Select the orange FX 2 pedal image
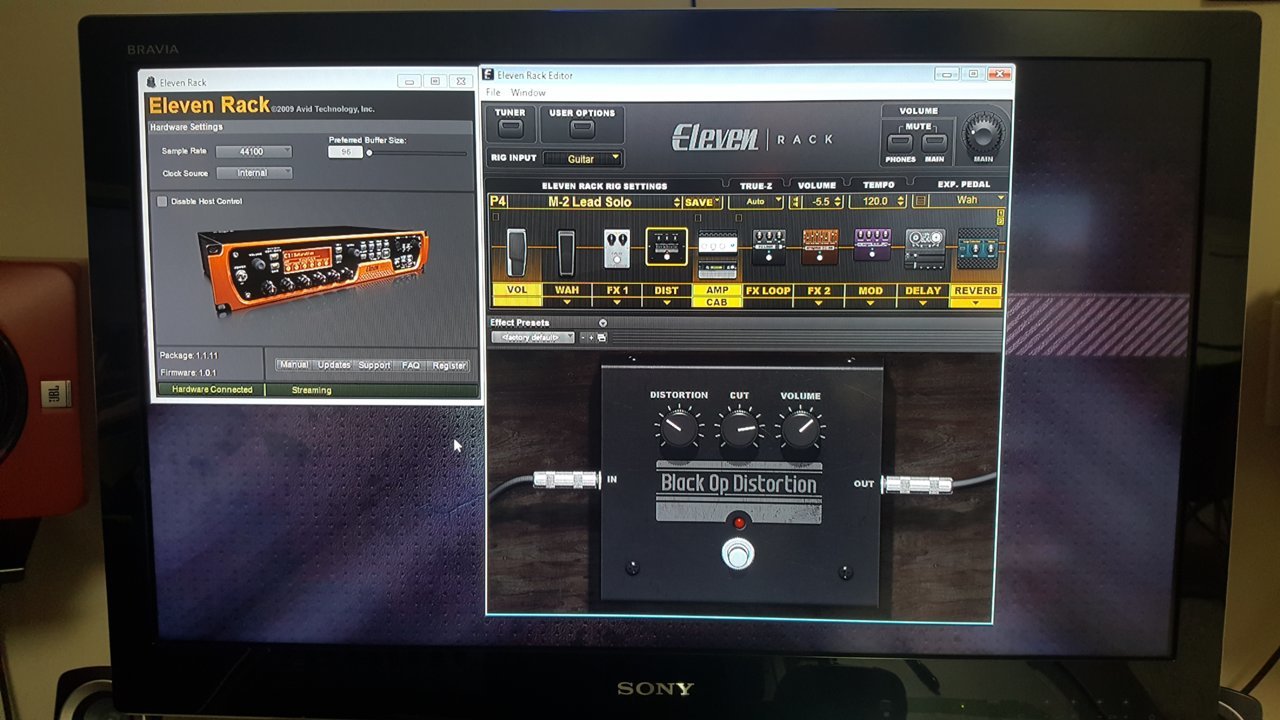The image size is (1280, 720). tap(820, 247)
